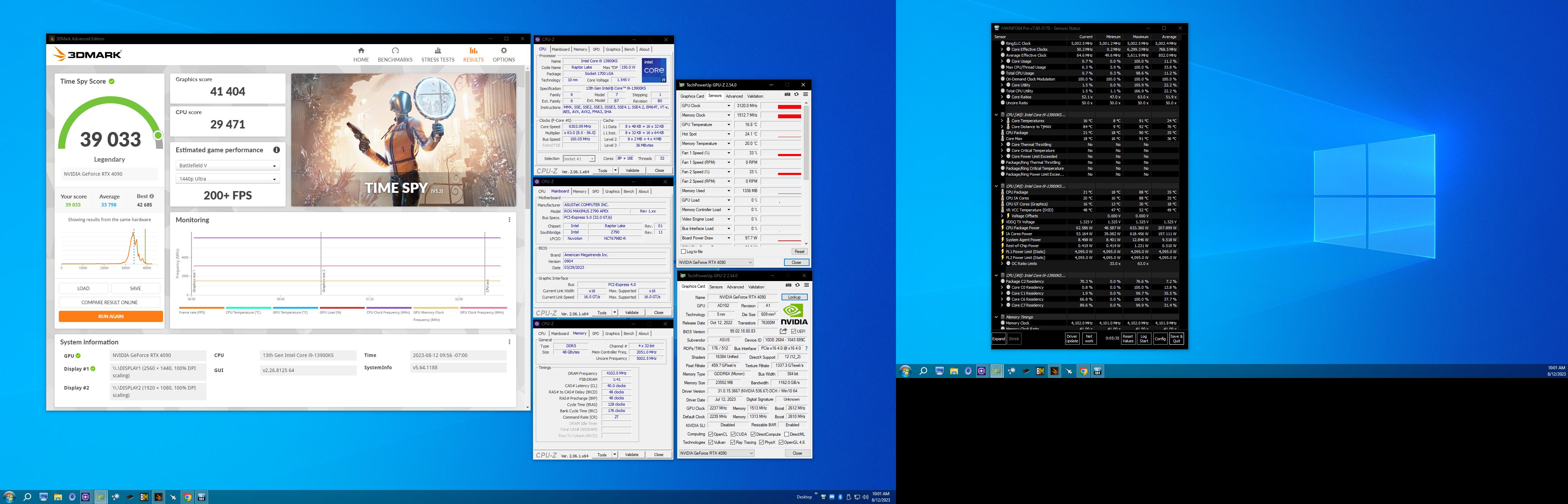Click COMPARE RESULT ONLINE

[110, 302]
